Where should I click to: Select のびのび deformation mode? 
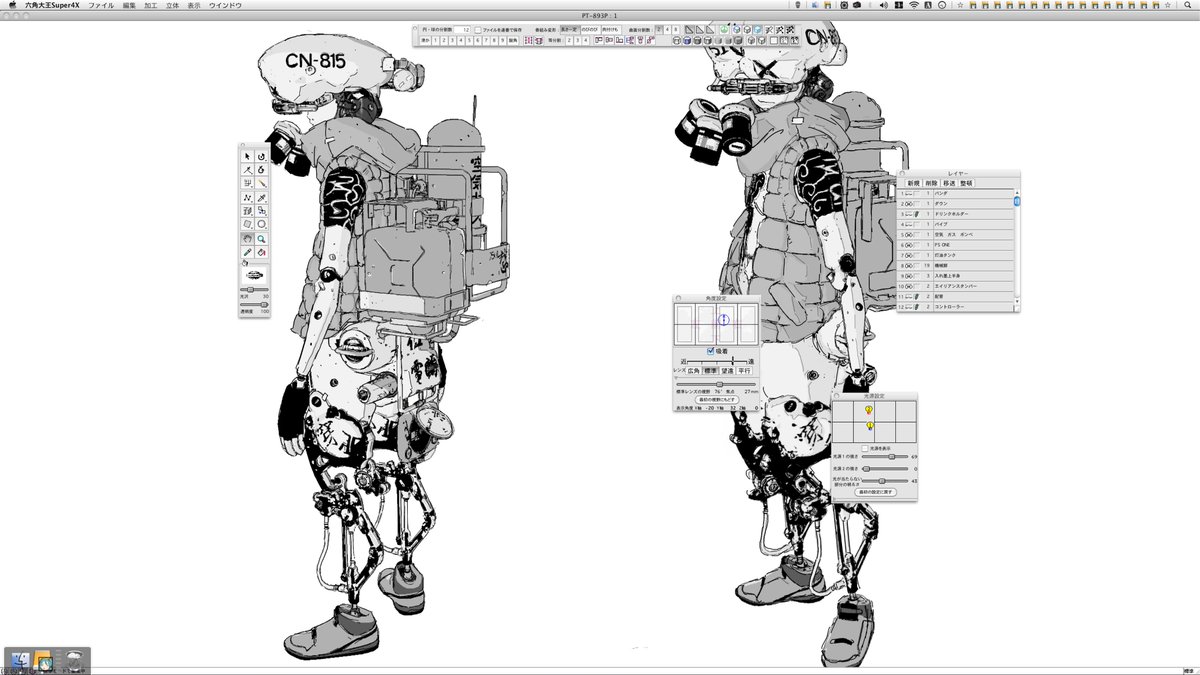coord(590,30)
